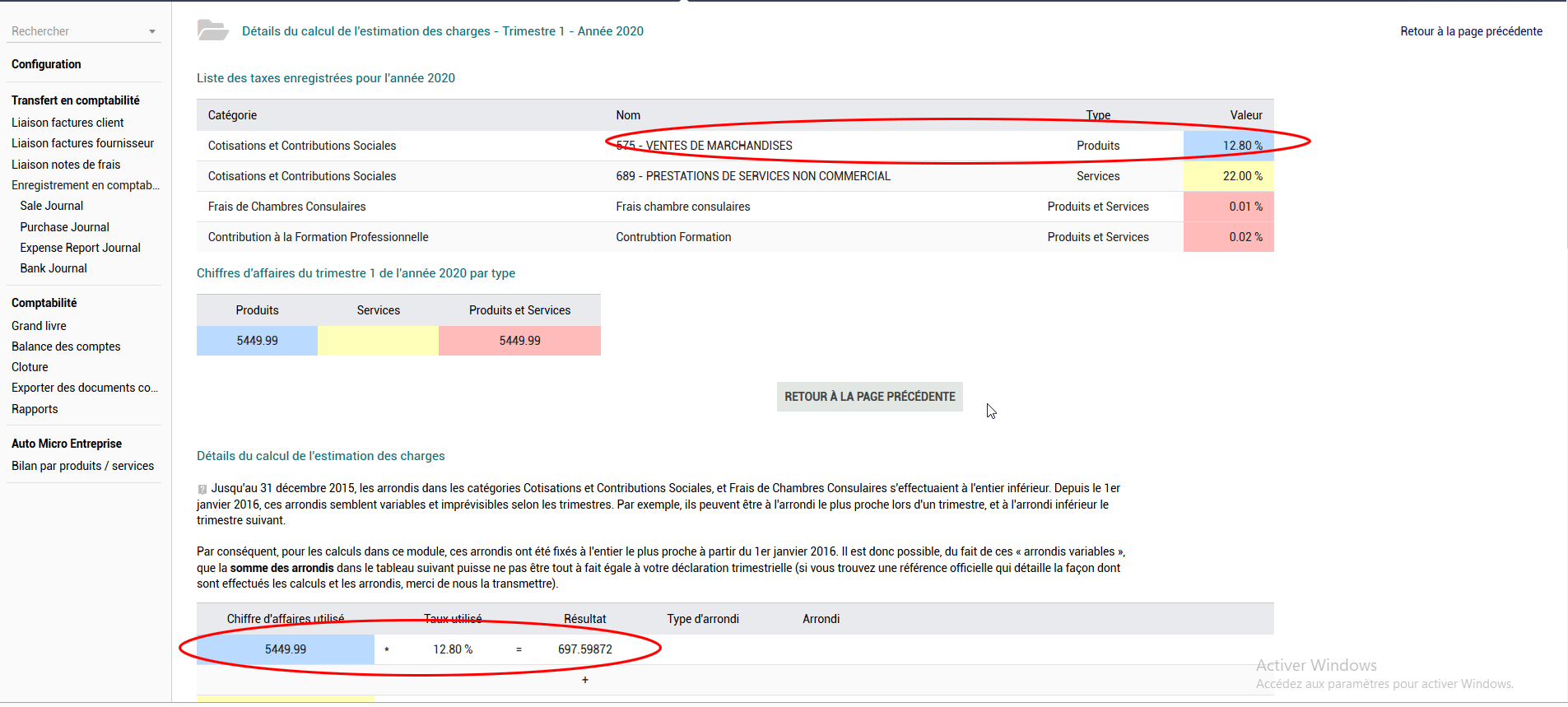
Task: Expand Enregistrement en comptabilité entry
Action: point(85,185)
